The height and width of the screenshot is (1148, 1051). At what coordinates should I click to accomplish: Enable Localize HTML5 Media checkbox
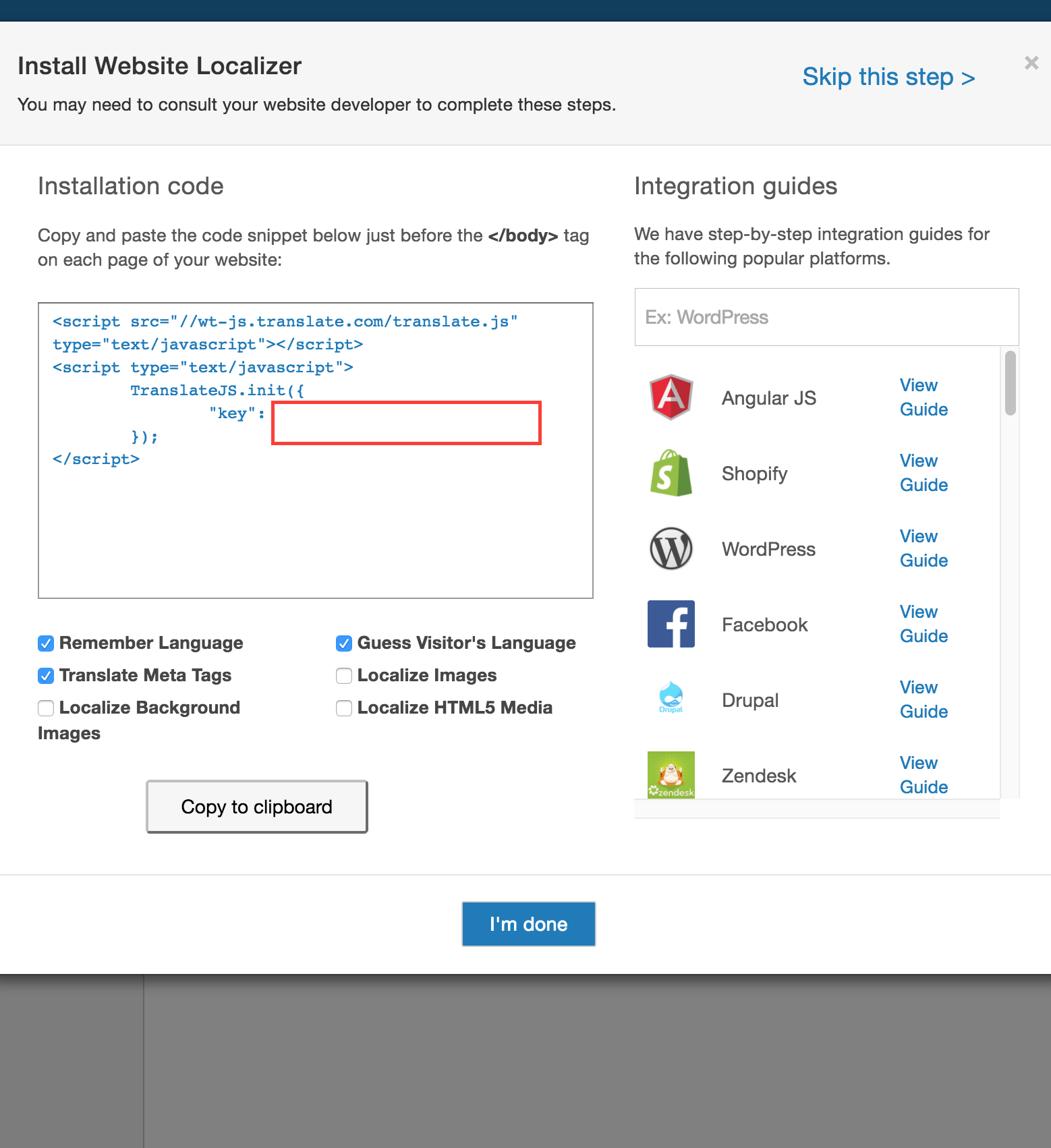click(344, 708)
